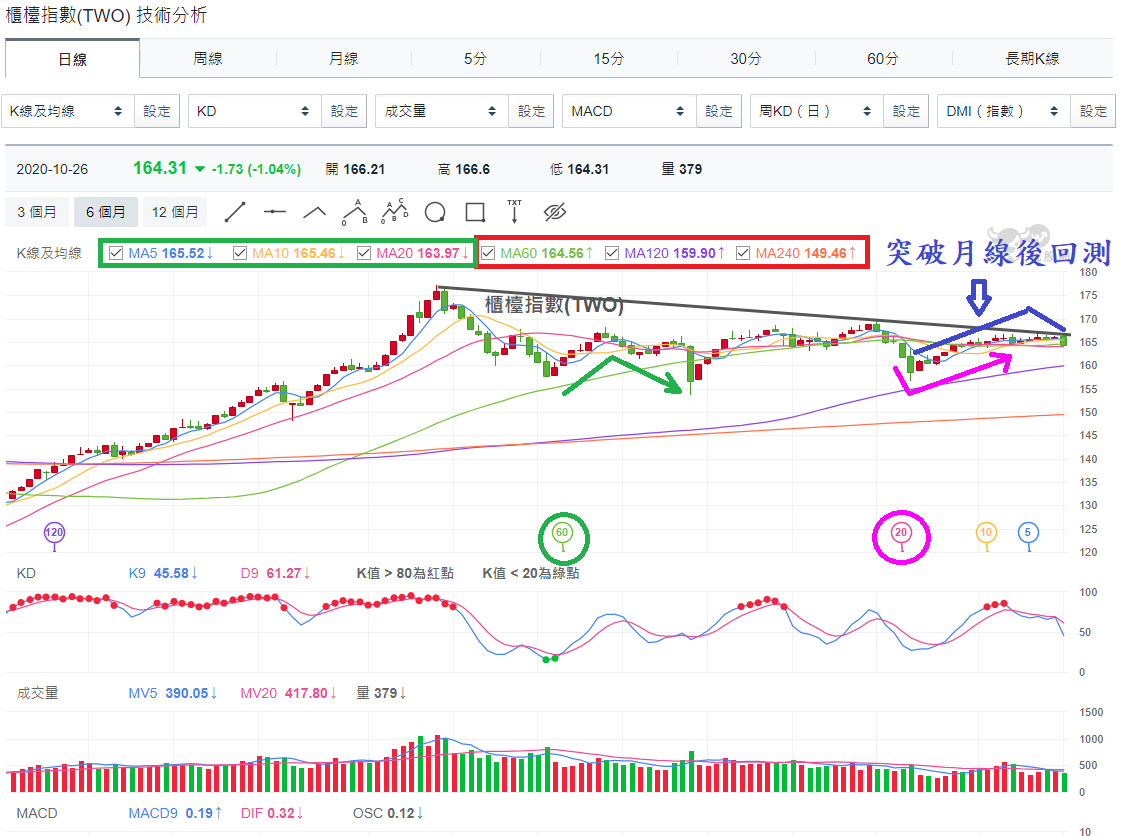Click 設定 next to K線及均線
The height and width of the screenshot is (836, 1132).
[x=157, y=111]
